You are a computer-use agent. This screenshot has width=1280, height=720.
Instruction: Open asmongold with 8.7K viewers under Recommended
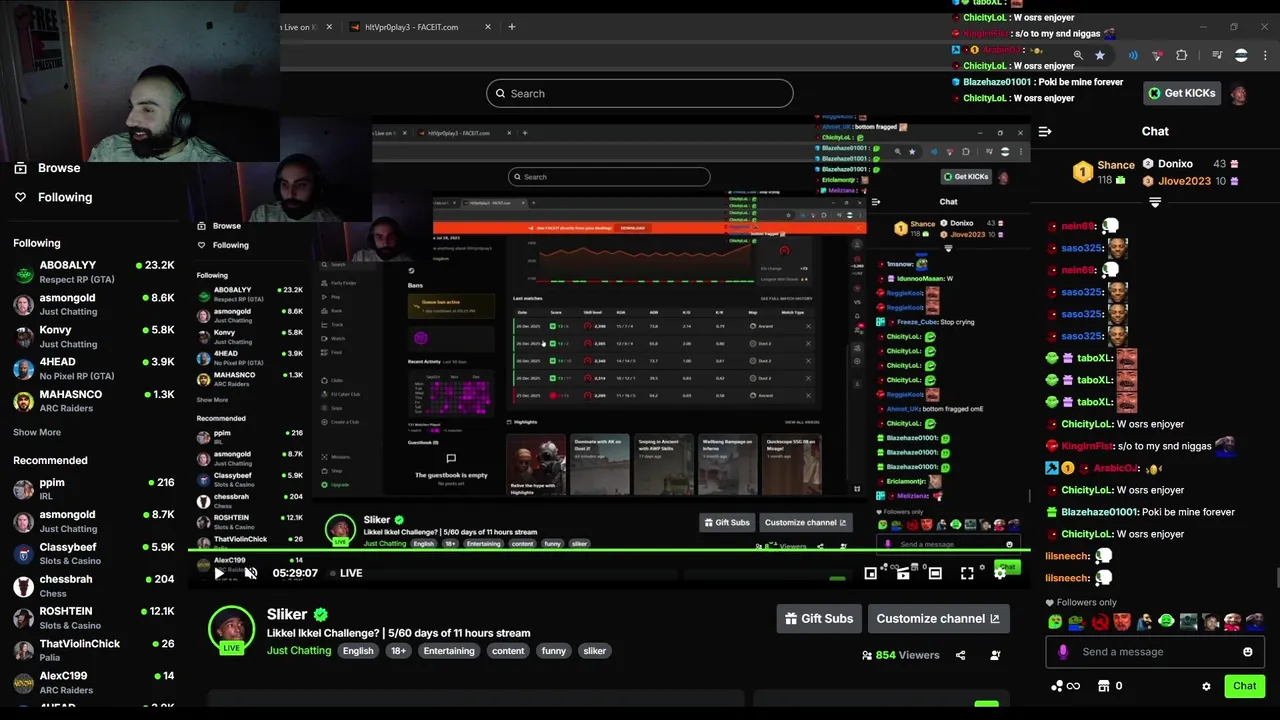point(94,521)
